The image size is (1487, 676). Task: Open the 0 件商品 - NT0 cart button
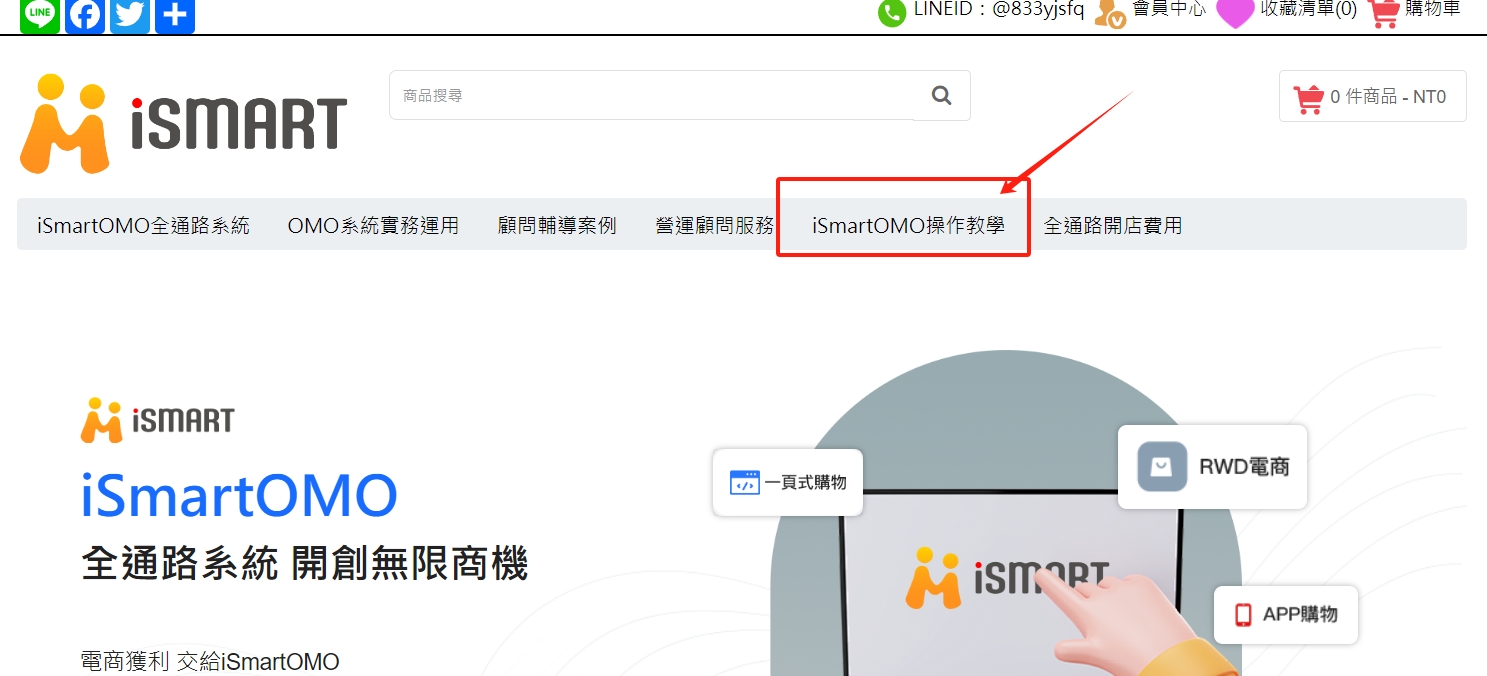pos(1372,96)
